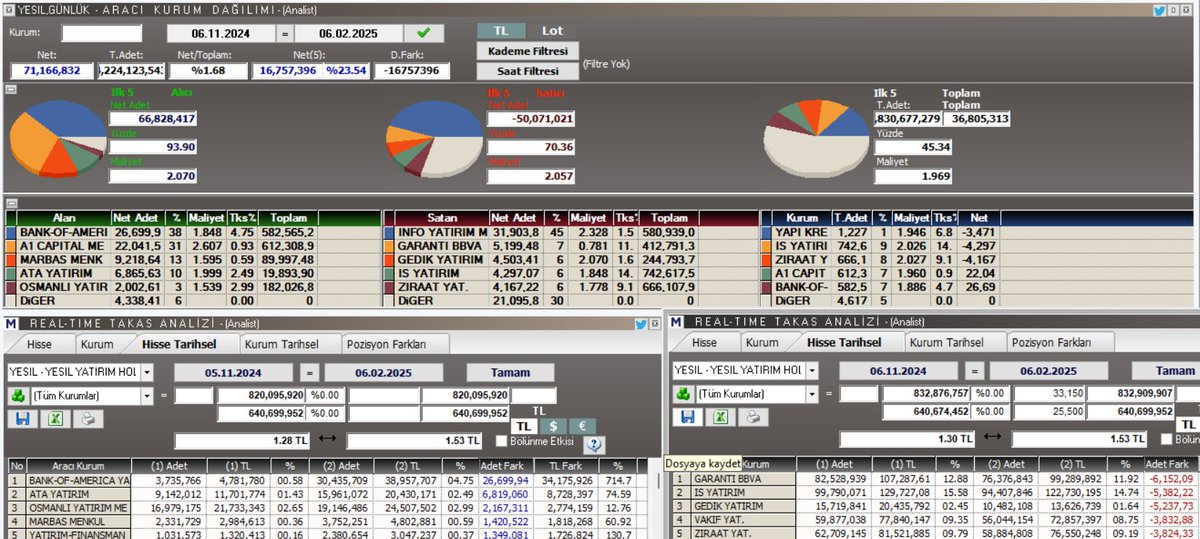Viewport: 1200px width, 539px height.
Task: Toggle Bölünme checkbox in right Takas window
Action: coord(1166,439)
